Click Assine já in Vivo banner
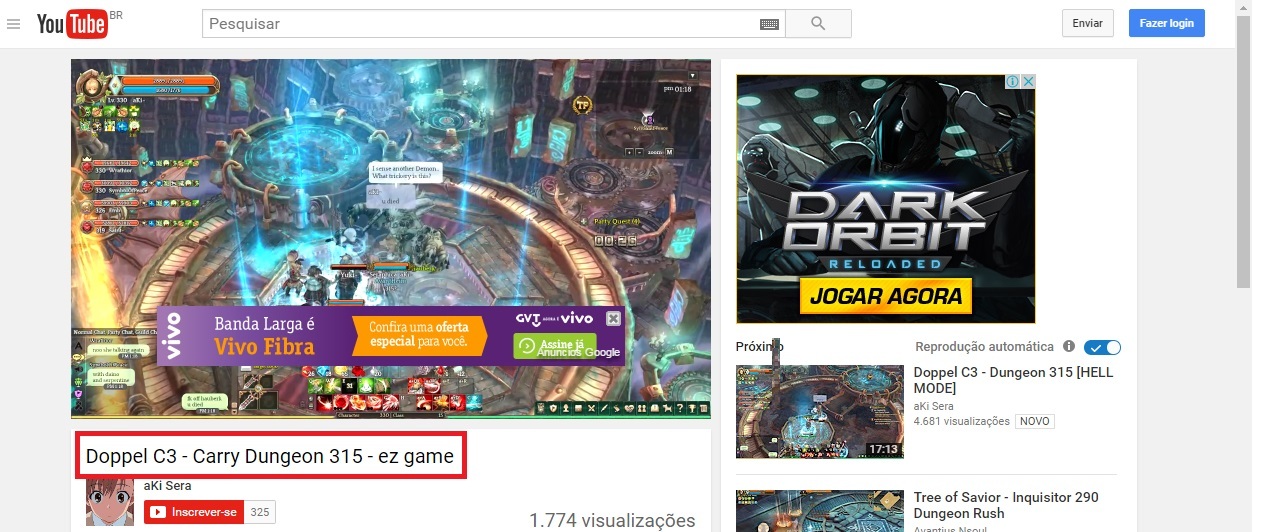This screenshot has width=1280, height=532. pos(554,345)
